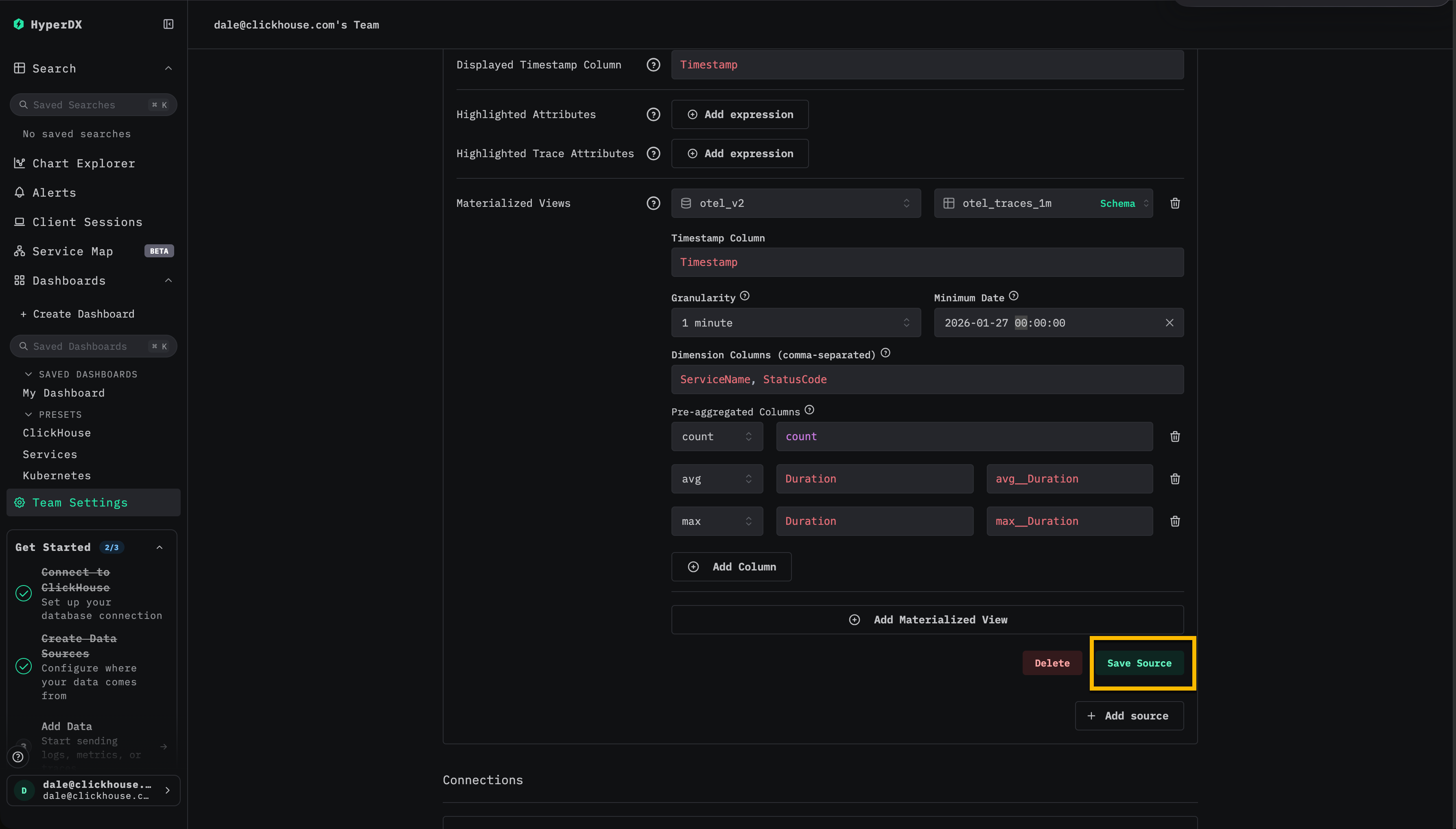Open the help question mark bottom-left

(x=17, y=757)
